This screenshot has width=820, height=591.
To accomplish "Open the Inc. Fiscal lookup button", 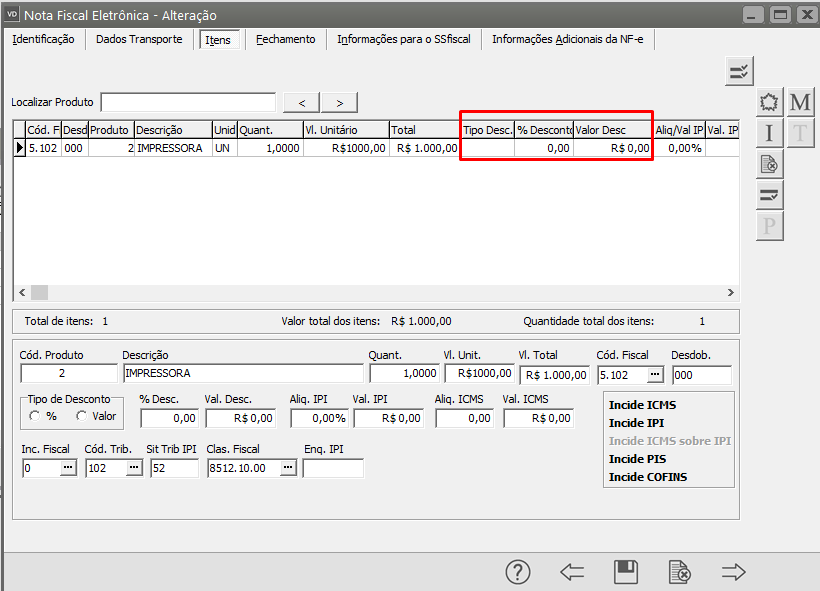I will (68, 468).
